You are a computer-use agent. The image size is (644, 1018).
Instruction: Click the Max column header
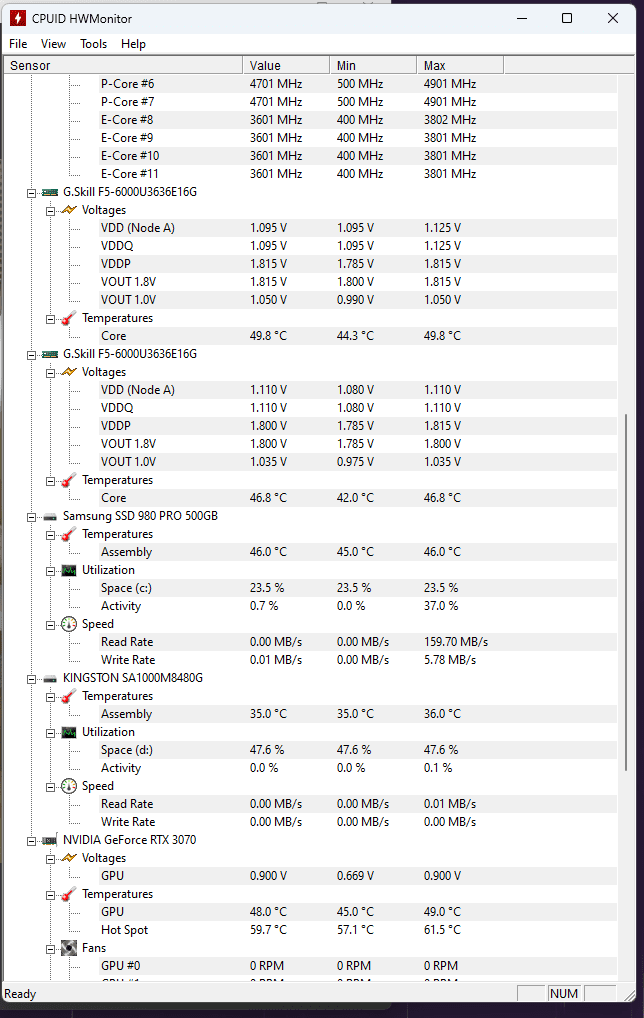[x=460, y=66]
